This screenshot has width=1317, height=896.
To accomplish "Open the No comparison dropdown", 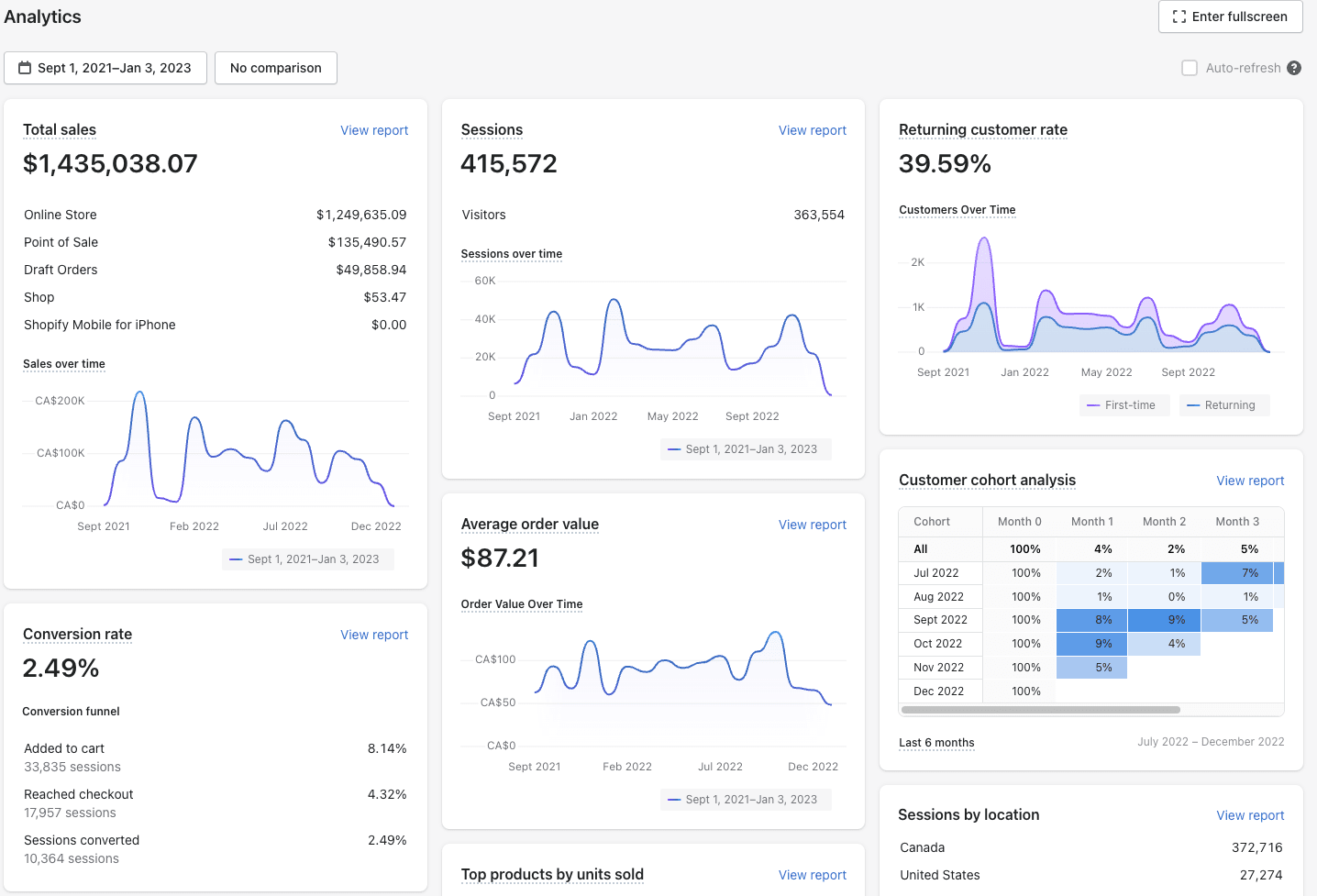I will pos(275,68).
